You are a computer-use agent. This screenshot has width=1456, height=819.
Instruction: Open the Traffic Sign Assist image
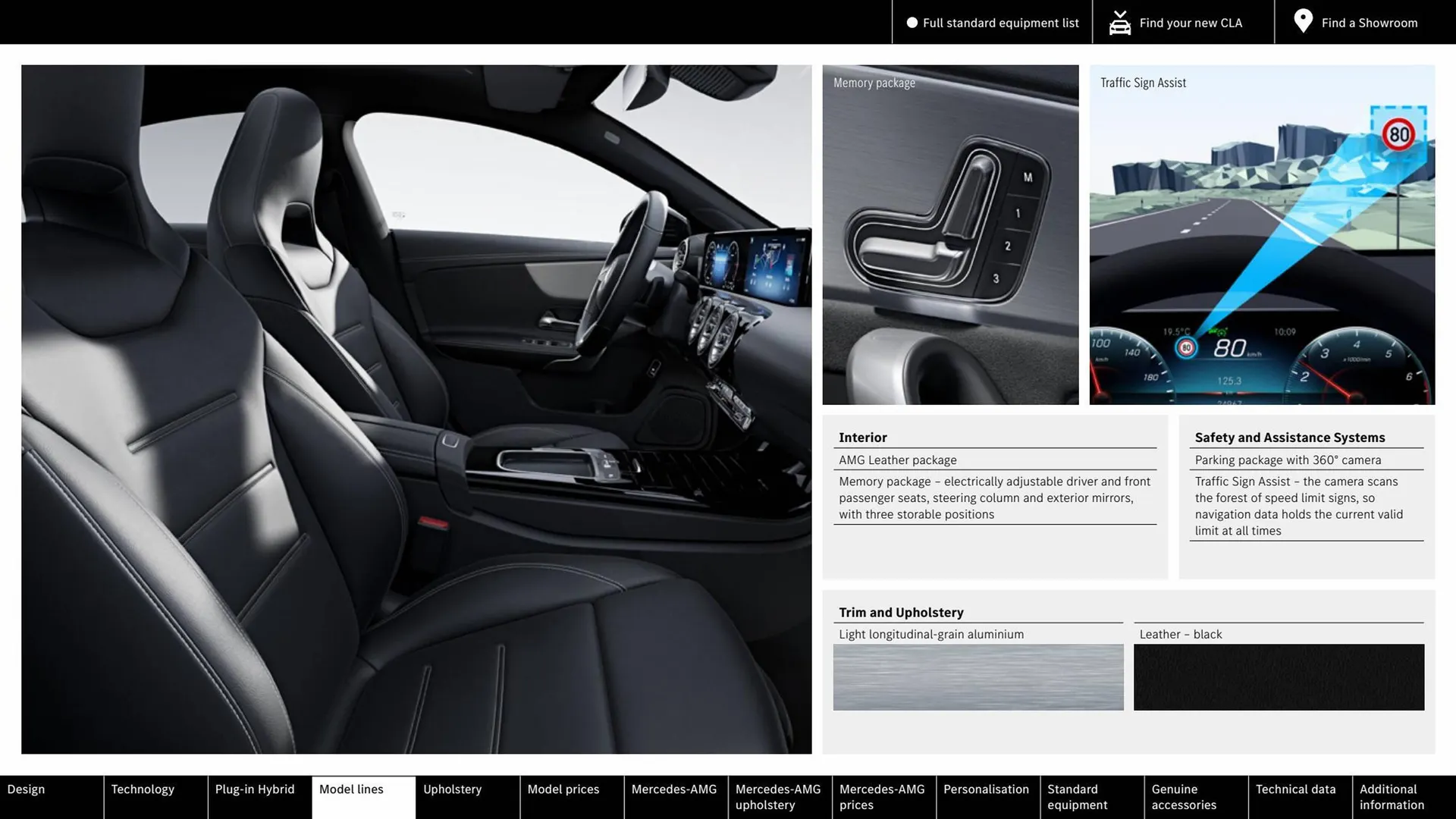[x=1261, y=235]
